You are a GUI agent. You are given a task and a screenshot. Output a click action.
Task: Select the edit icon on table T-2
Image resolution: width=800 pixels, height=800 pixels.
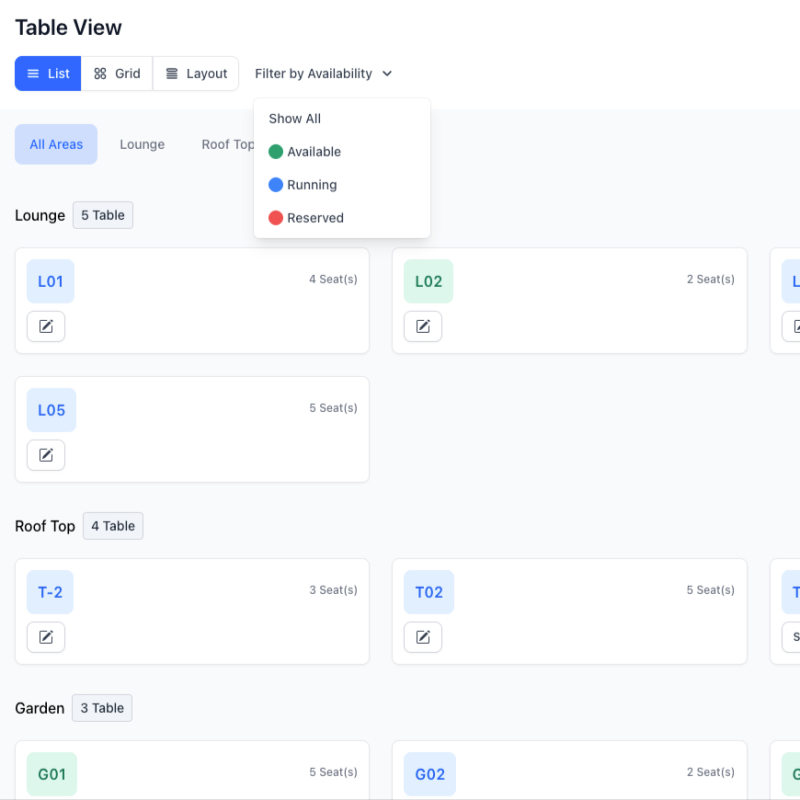(x=46, y=637)
